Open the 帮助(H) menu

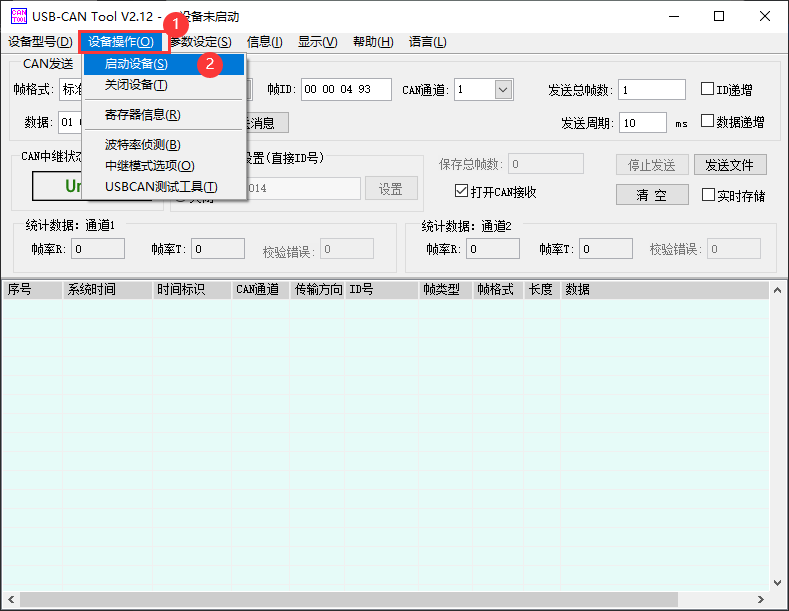click(373, 42)
